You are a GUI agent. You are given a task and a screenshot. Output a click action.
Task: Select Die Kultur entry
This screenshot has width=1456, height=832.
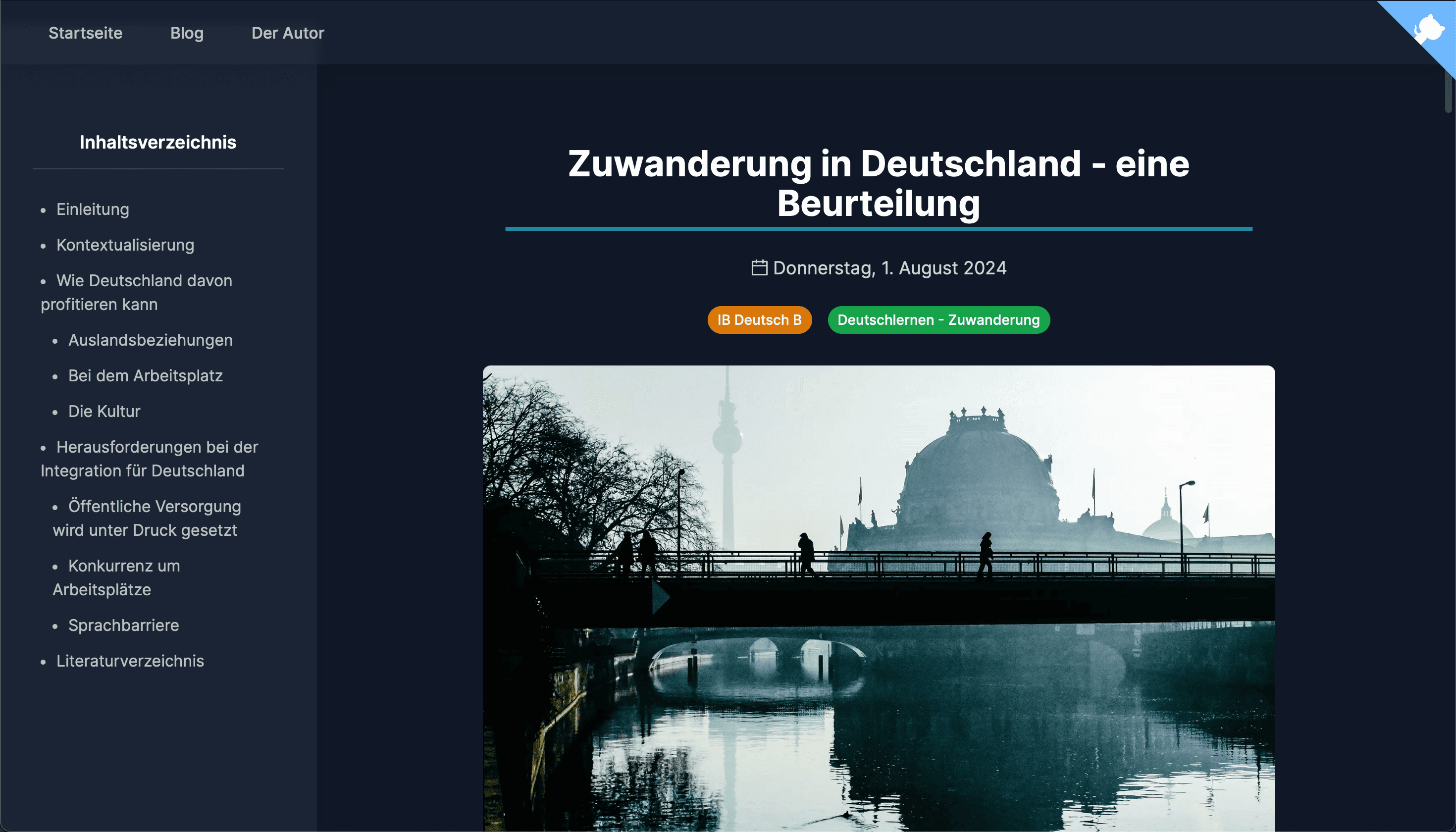(104, 412)
